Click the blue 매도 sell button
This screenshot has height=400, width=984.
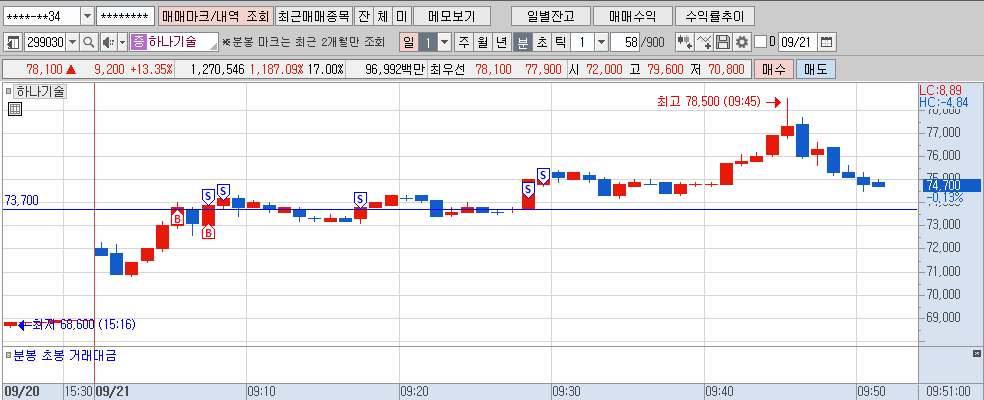[816, 69]
